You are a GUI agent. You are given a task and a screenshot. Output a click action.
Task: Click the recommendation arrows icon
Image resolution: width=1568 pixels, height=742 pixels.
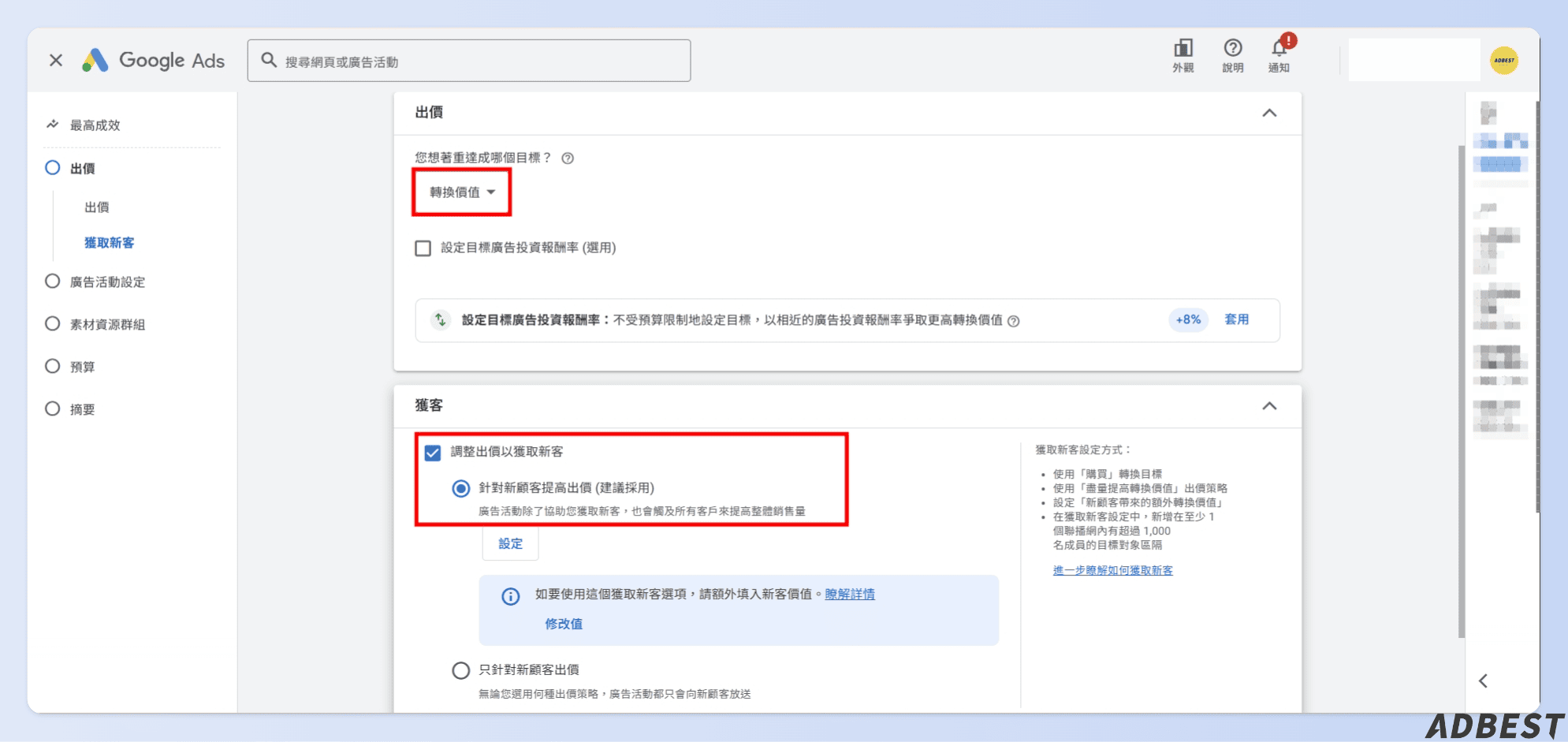(x=440, y=319)
